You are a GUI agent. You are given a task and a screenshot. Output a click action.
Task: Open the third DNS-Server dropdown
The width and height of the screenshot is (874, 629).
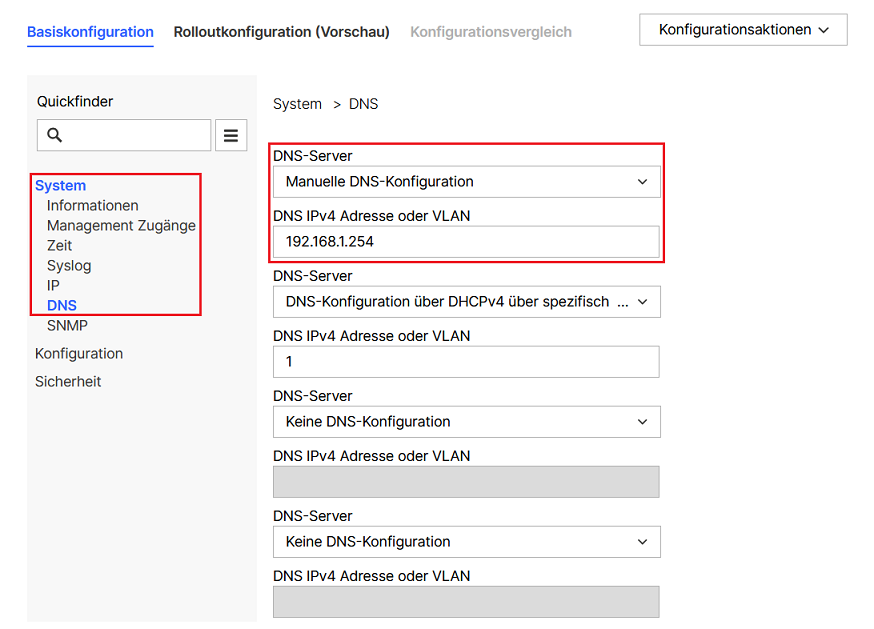click(x=466, y=422)
